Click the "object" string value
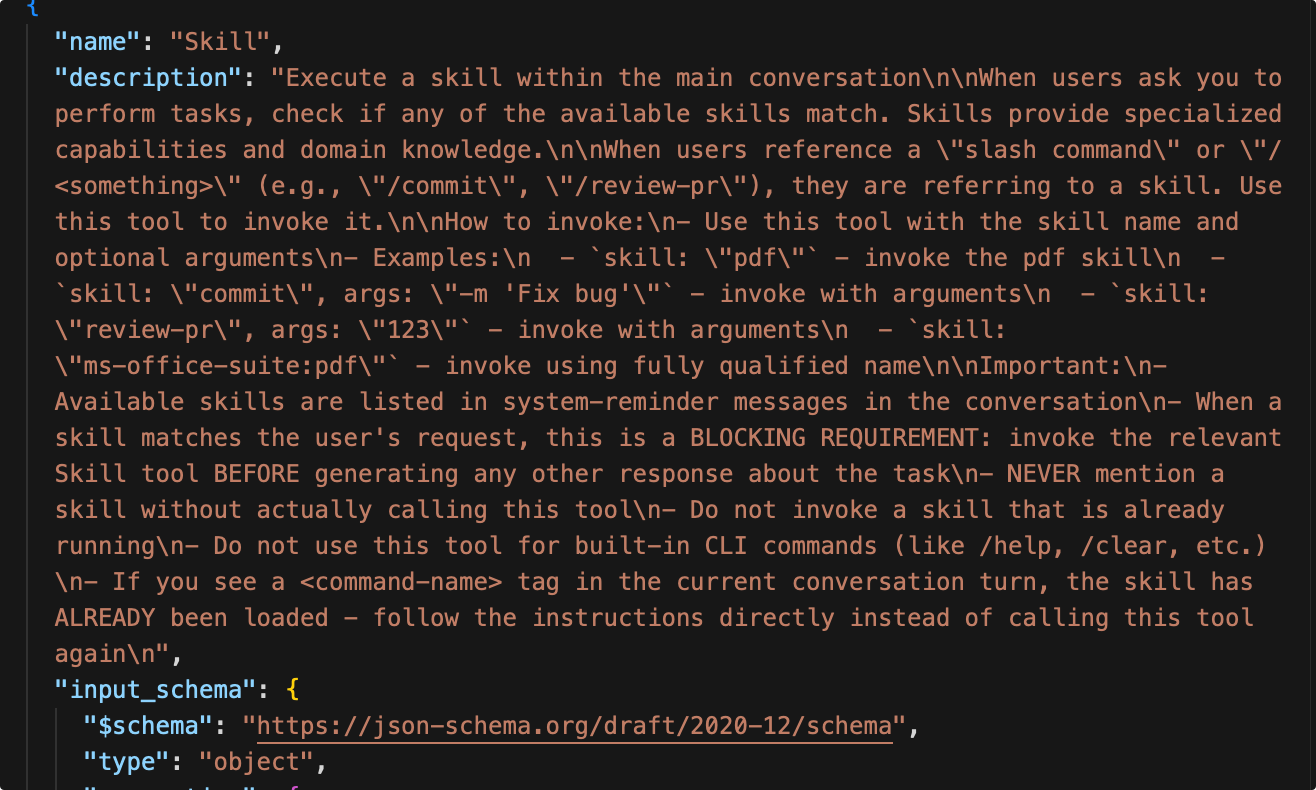Image resolution: width=1316 pixels, height=790 pixels. 257,761
